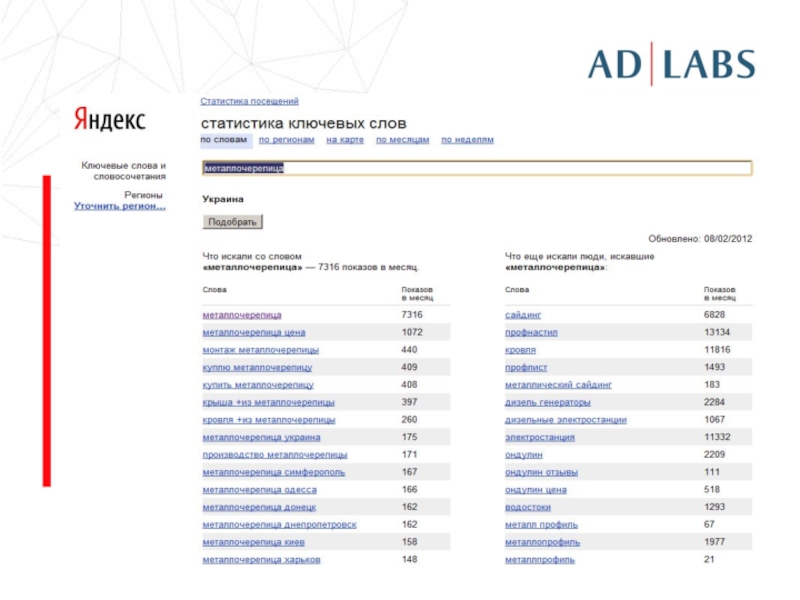Viewport: 800px width, 600px height.
Task: Open the металлический сайдинг link
Action: (558, 385)
